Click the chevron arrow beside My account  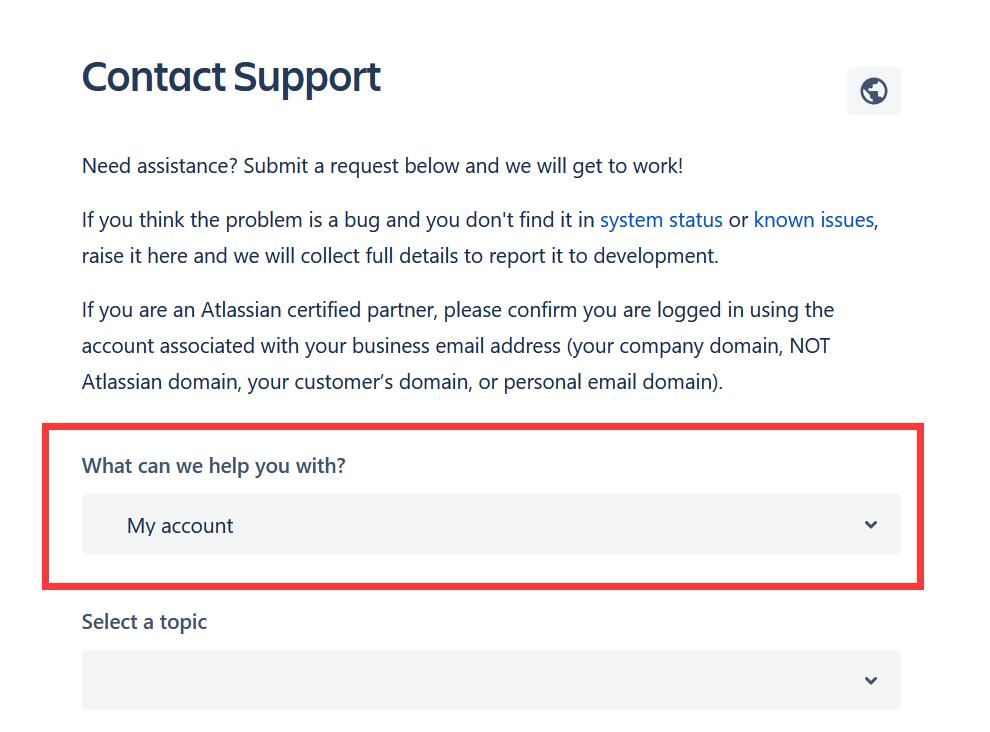pos(871,524)
